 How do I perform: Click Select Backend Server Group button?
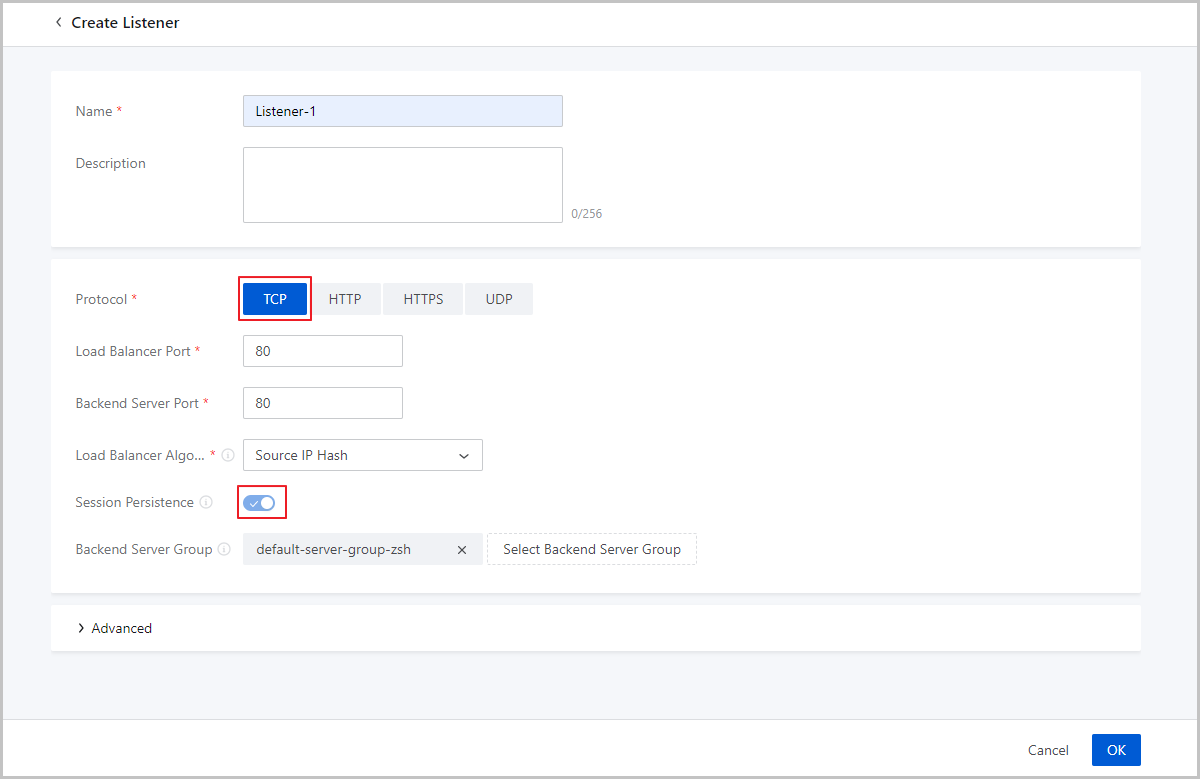[x=591, y=549]
